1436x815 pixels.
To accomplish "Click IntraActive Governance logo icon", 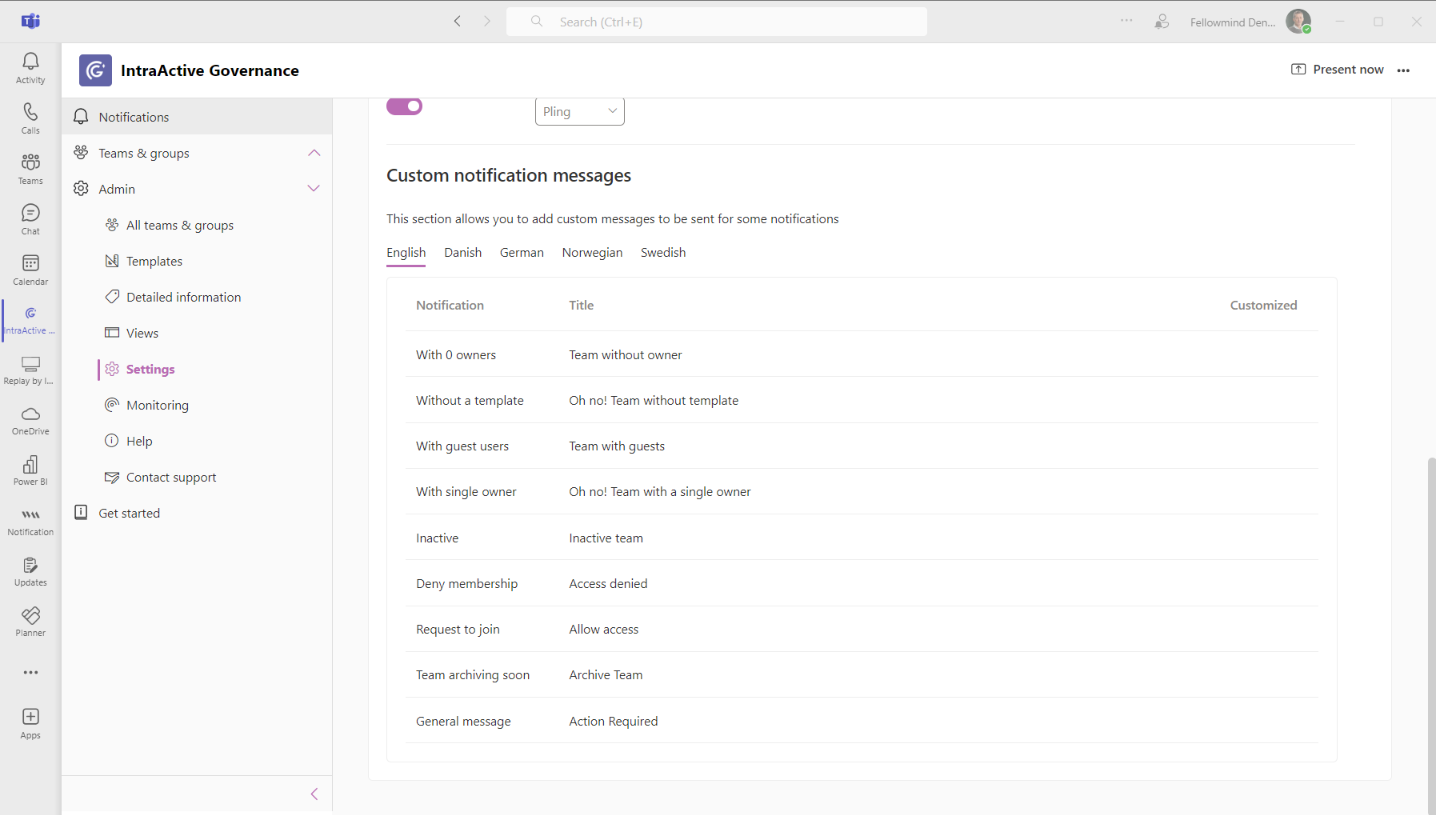I will click(95, 70).
